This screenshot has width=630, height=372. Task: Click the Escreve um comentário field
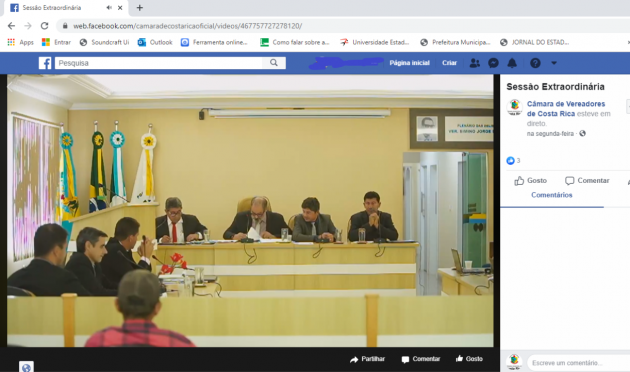[579, 363]
